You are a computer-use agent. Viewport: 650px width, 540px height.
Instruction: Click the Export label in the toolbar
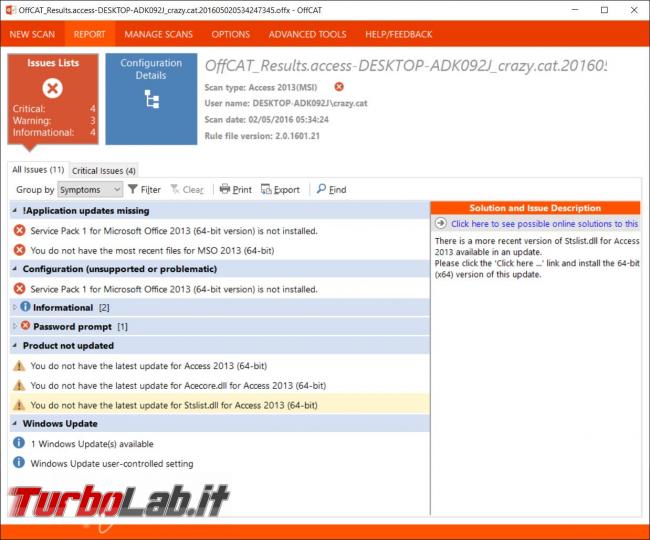287,190
